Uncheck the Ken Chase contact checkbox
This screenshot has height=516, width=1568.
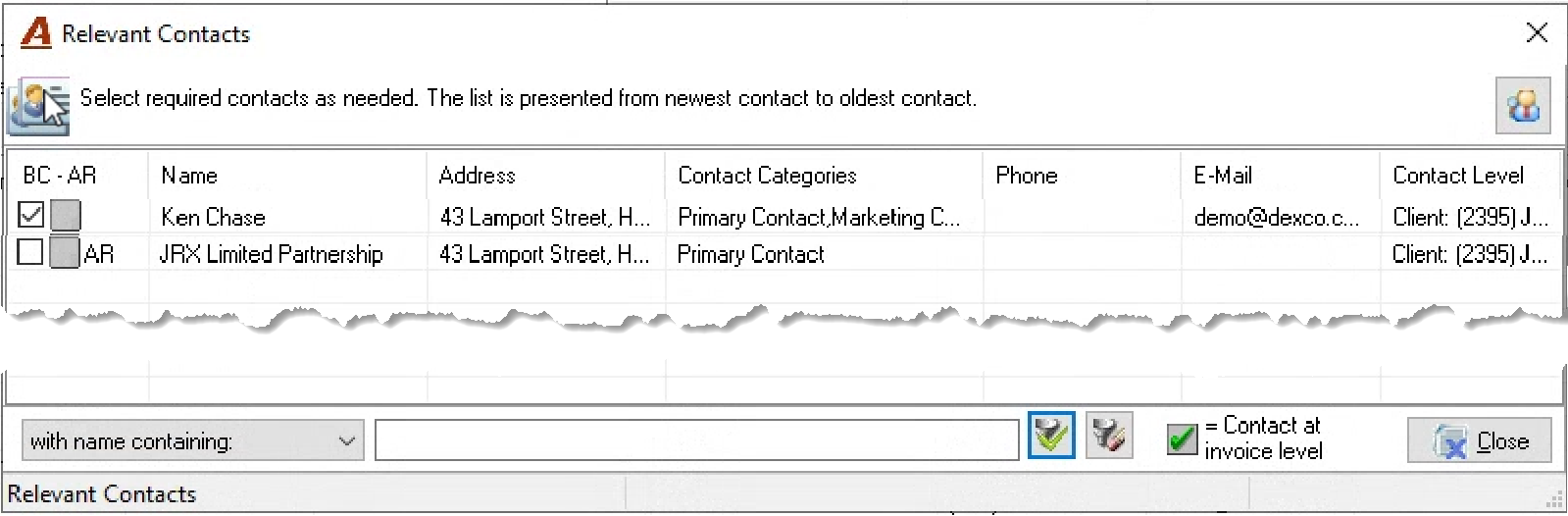31,215
